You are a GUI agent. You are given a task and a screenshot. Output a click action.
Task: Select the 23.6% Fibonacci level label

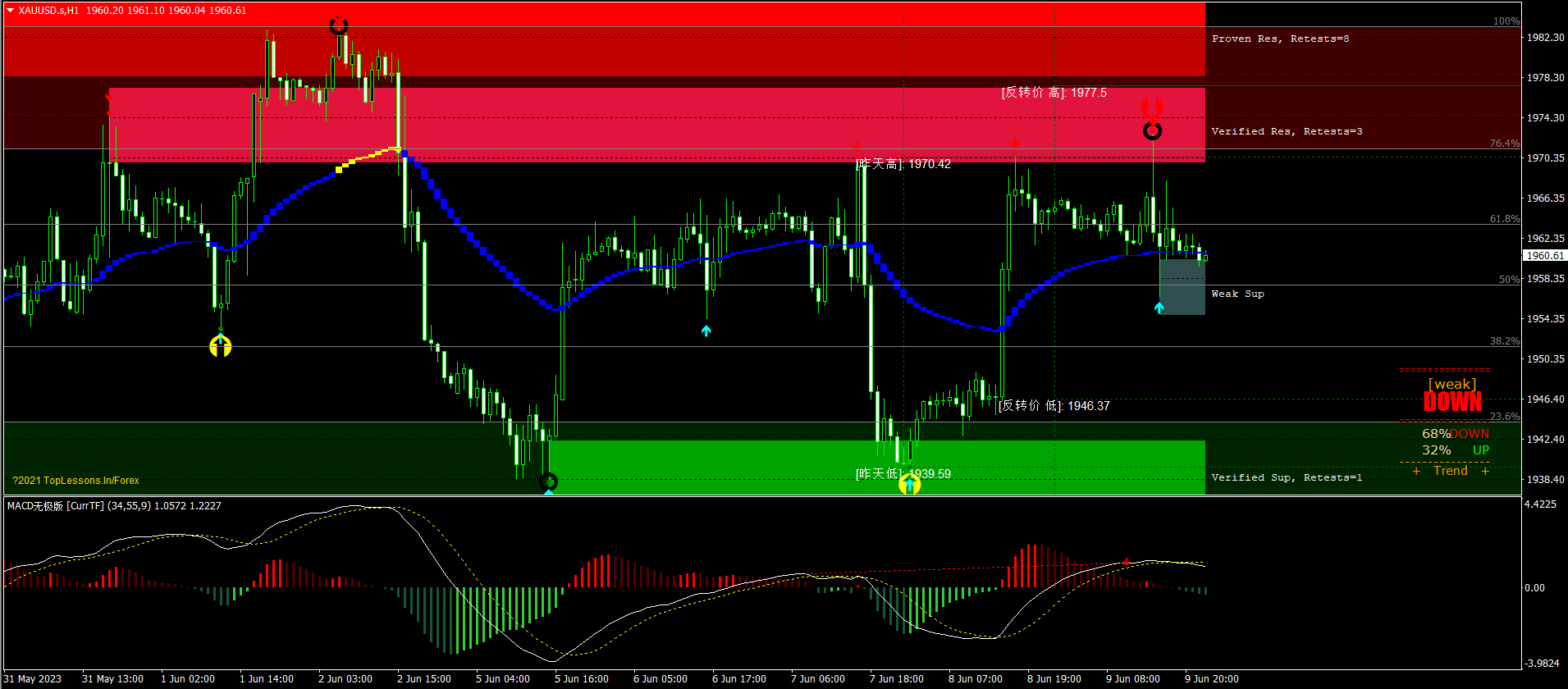(x=1505, y=417)
